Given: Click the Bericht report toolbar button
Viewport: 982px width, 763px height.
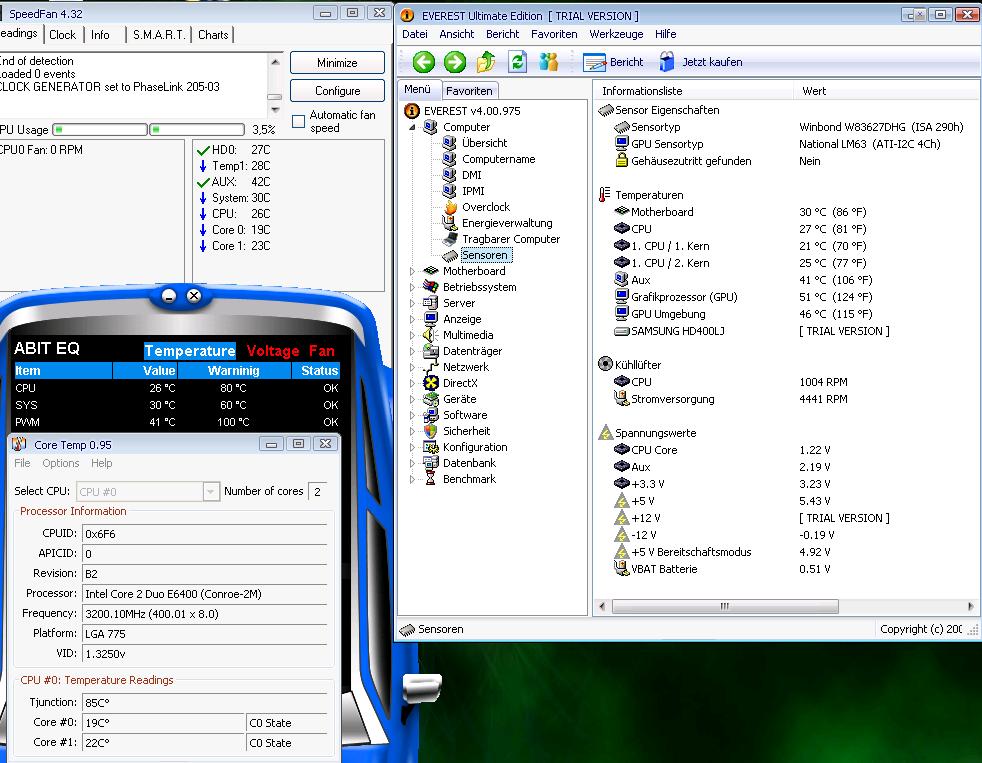Looking at the screenshot, I should click(613, 62).
